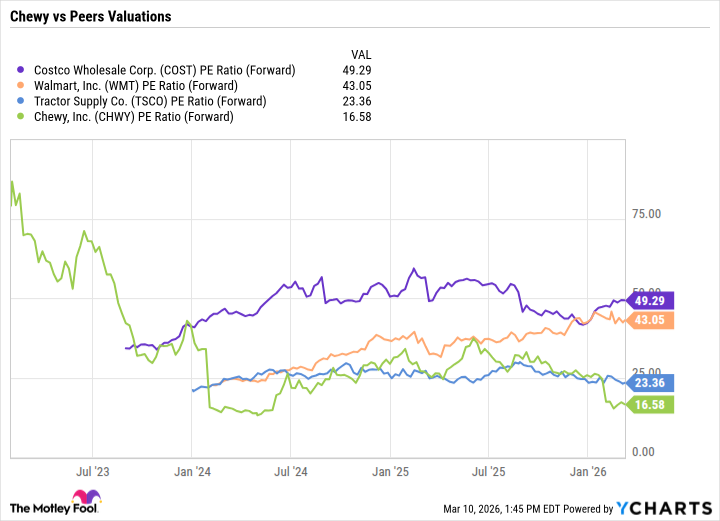
Task: Click the blue 23.36 value tag
Action: tap(652, 382)
